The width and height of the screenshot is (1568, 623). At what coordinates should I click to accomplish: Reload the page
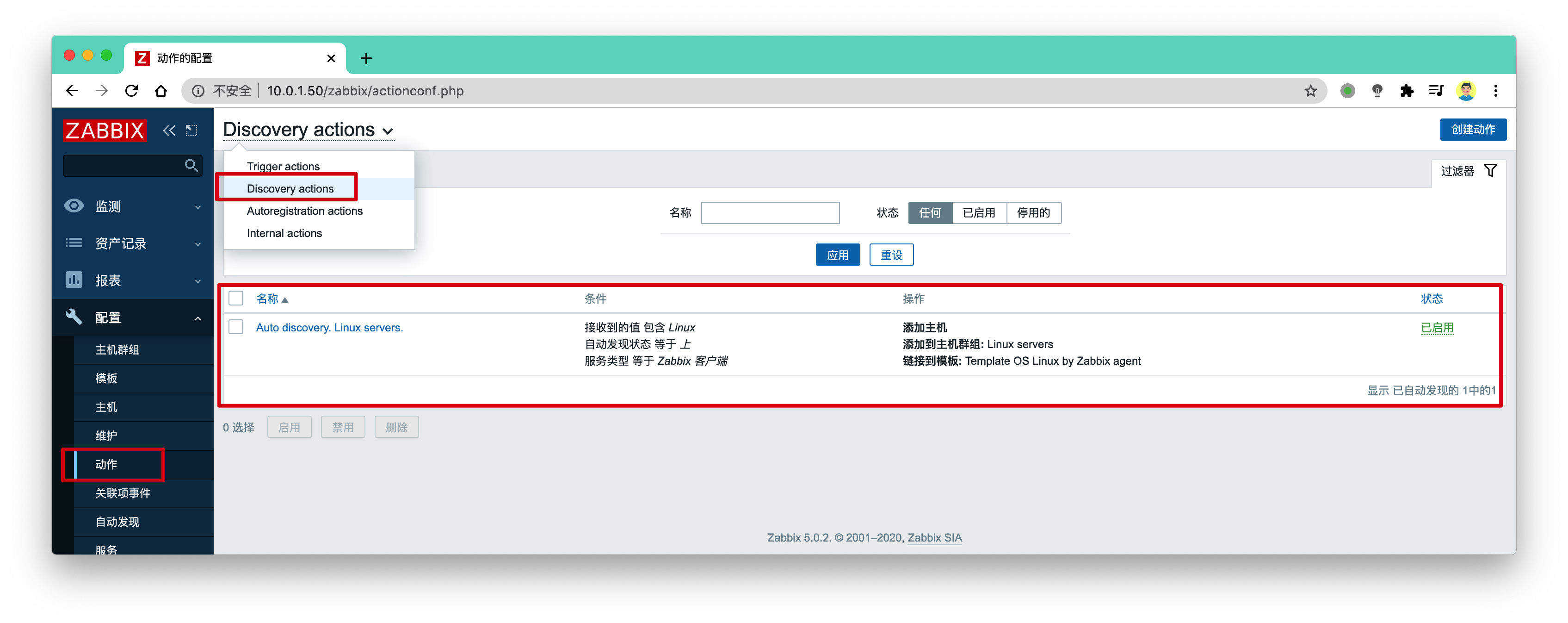pyautogui.click(x=131, y=91)
